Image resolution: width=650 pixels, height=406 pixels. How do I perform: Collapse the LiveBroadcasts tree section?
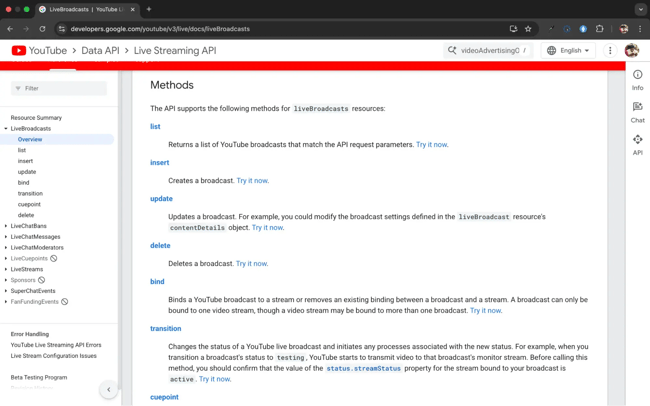click(x=6, y=129)
